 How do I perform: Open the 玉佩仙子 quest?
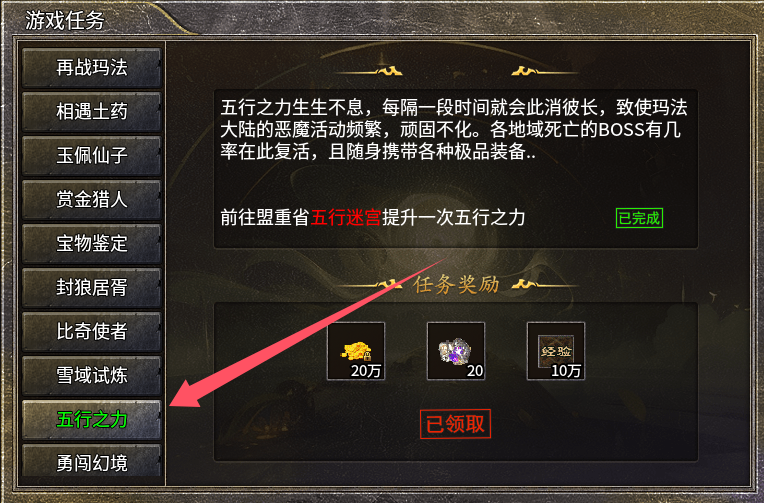click(x=92, y=155)
